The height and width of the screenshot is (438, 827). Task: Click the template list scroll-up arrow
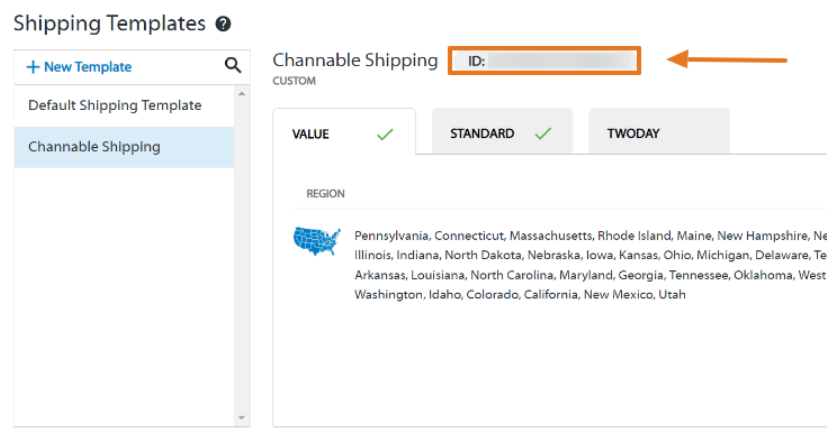click(241, 94)
